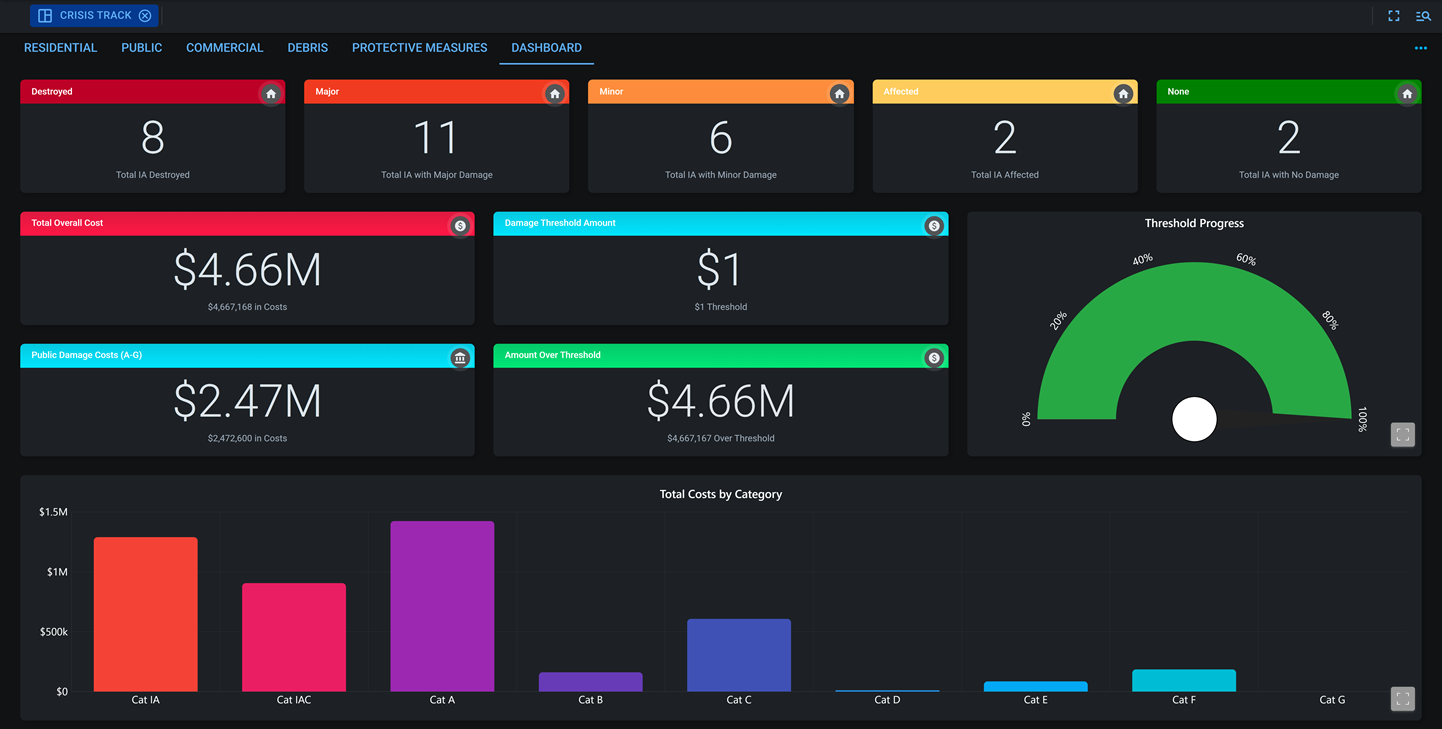Click the bank icon on Public Damage Costs

(x=460, y=357)
